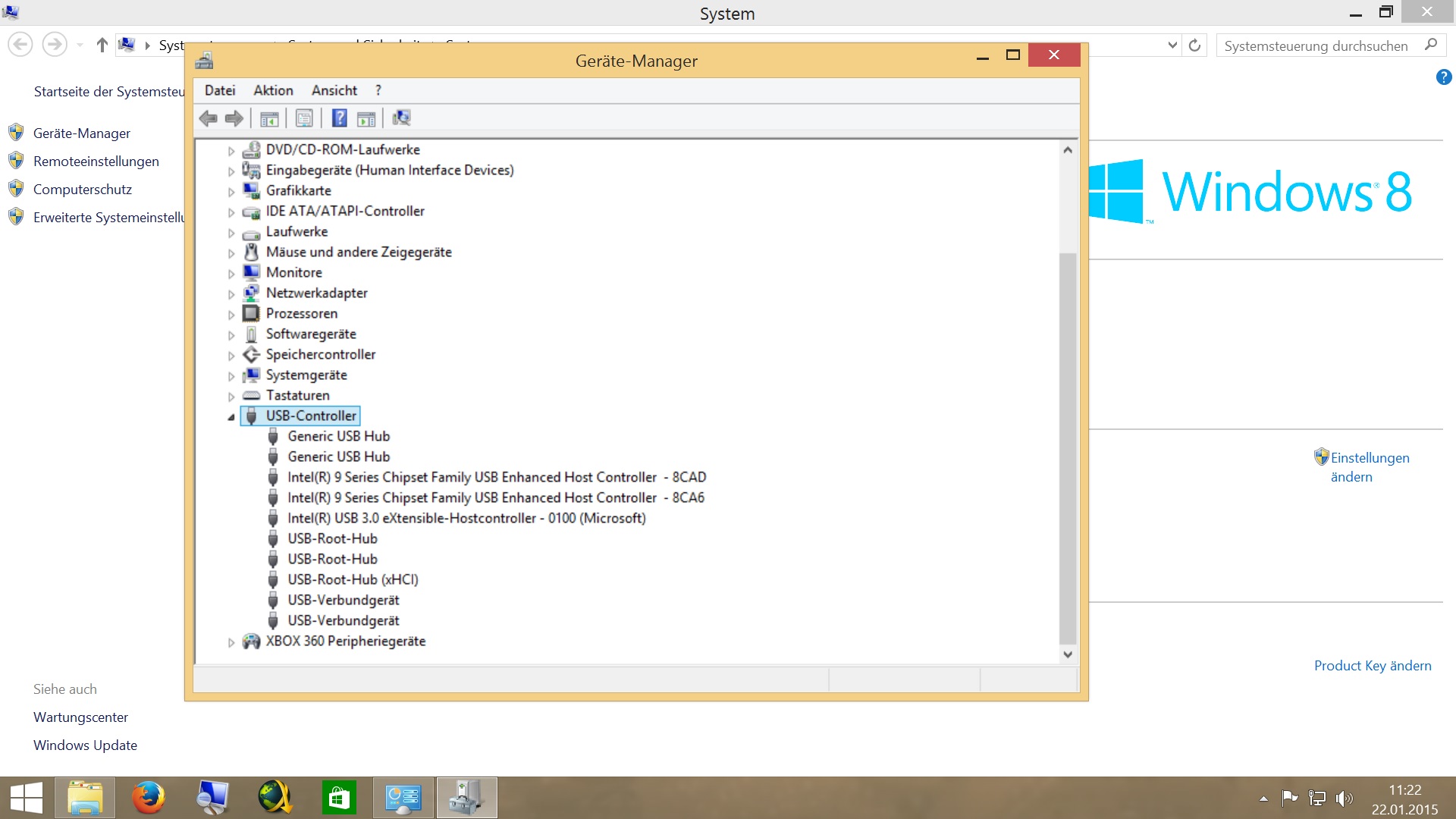Screen dimensions: 1456x819
Task: Open the Ansicht menu
Action: coord(334,90)
